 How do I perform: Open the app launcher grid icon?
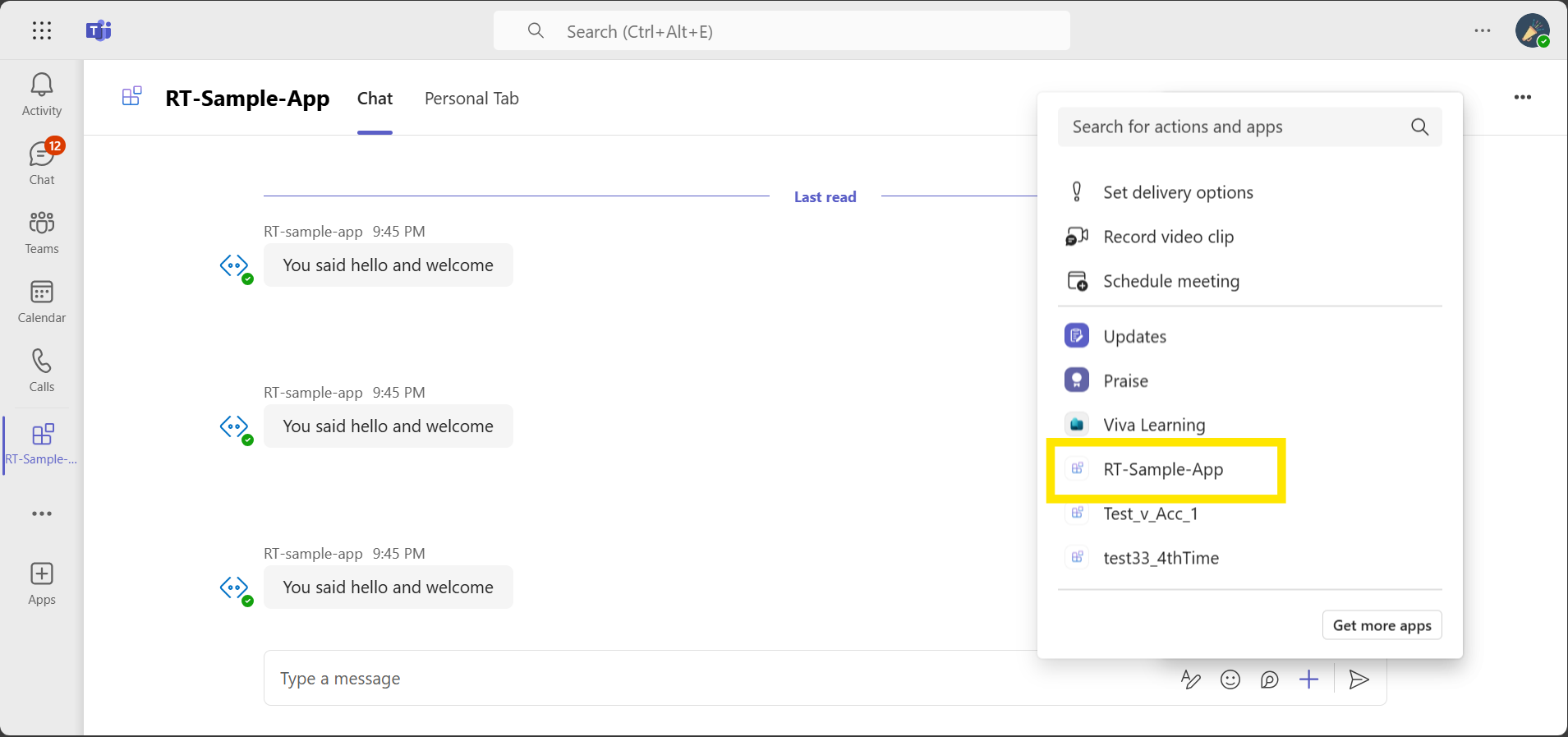[42, 31]
